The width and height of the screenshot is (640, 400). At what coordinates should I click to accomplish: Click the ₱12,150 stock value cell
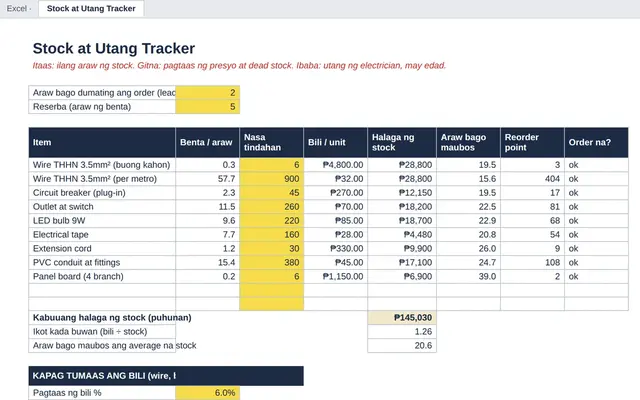pyautogui.click(x=402, y=193)
